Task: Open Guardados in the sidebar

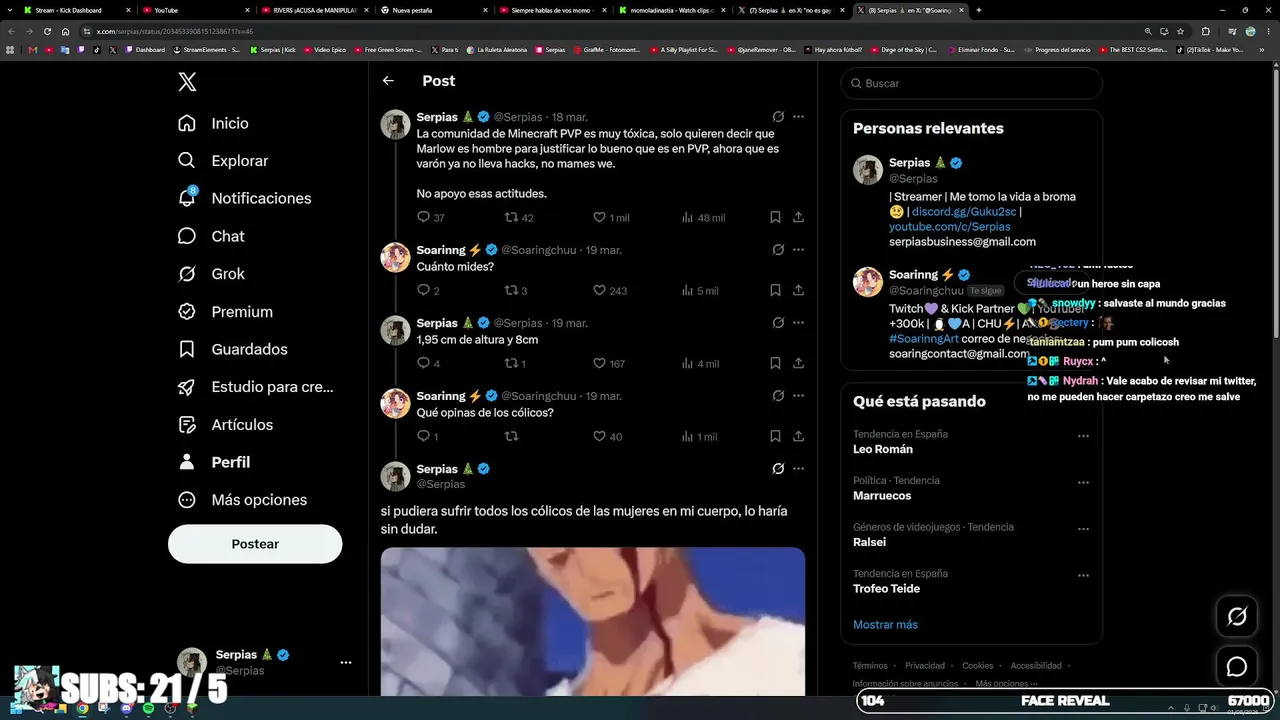Action: (233, 349)
